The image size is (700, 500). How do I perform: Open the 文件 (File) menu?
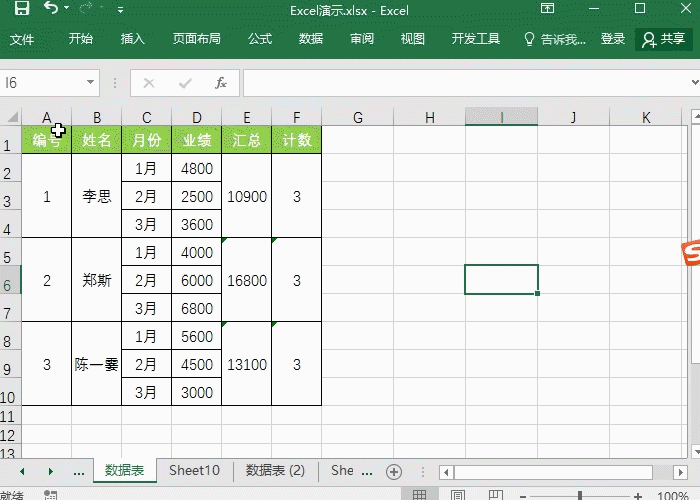coord(22,39)
